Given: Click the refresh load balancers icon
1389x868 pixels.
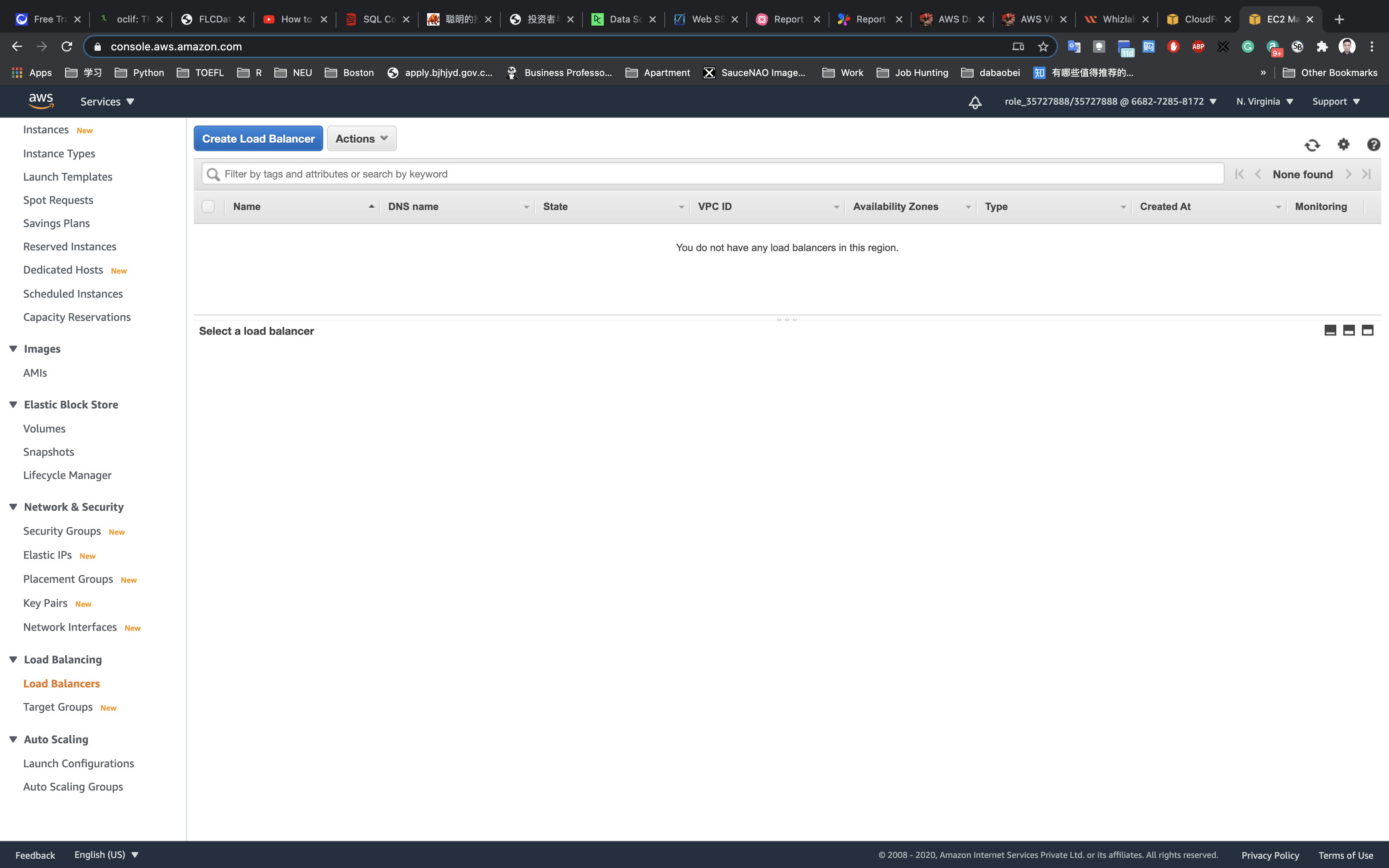Looking at the screenshot, I should pos(1312,145).
